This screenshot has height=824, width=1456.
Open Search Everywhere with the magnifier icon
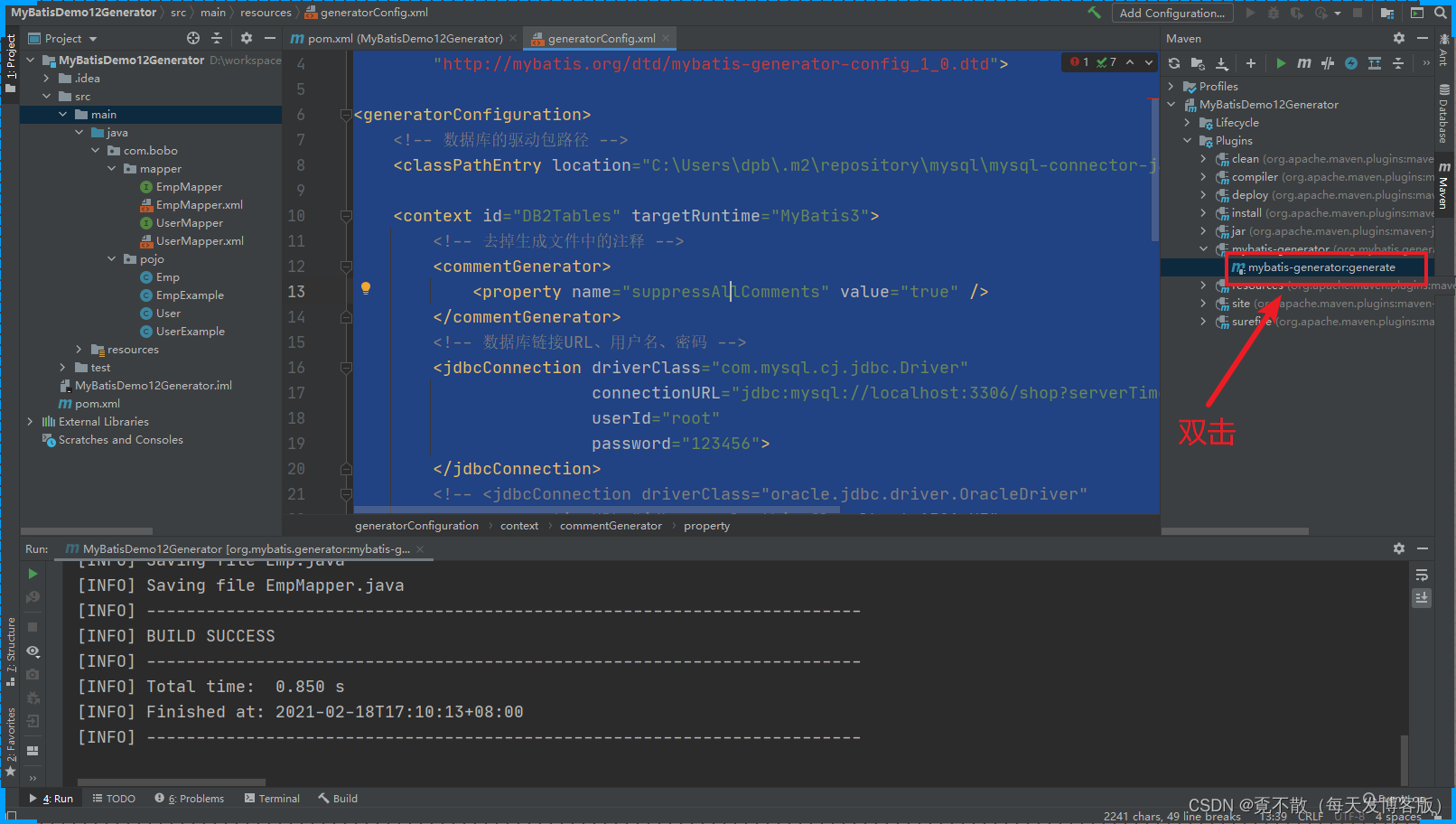click(x=1440, y=12)
